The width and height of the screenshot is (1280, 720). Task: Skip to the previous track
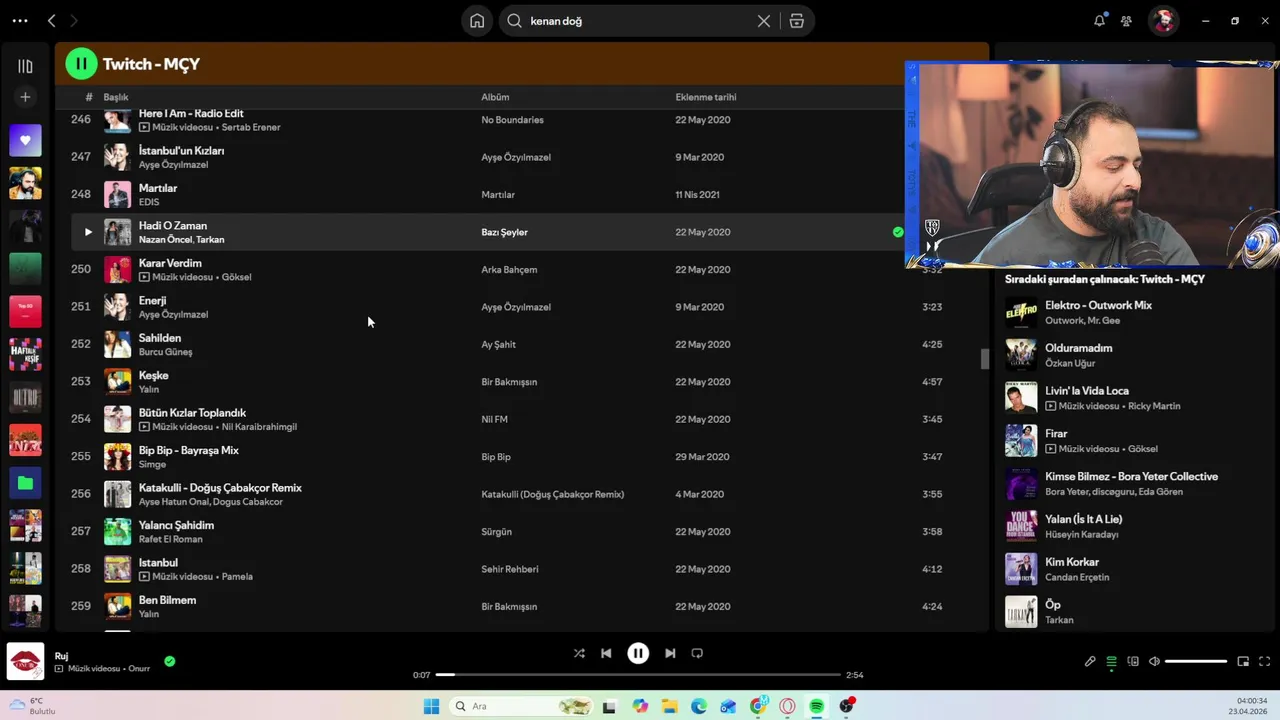[606, 653]
